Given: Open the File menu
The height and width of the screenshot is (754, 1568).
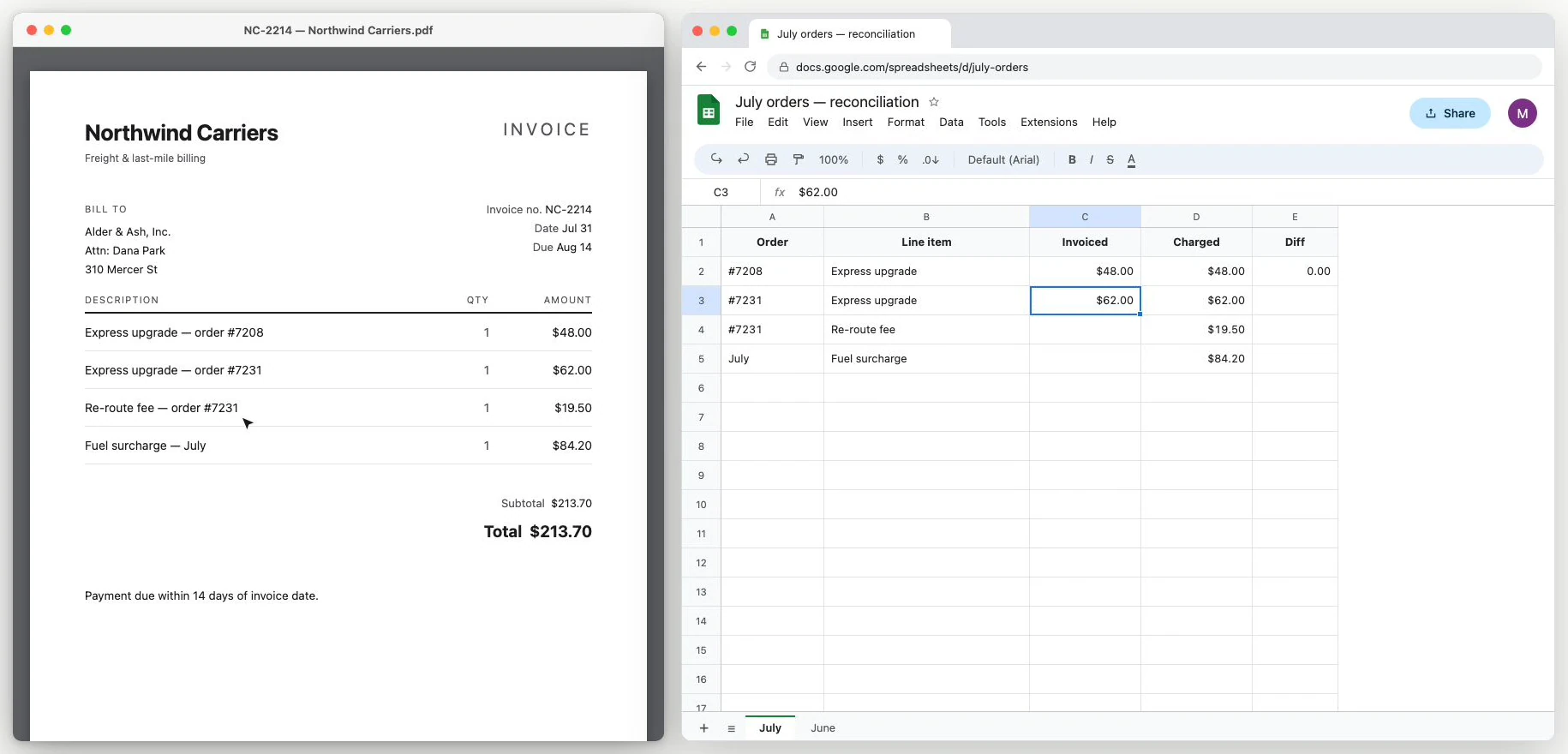Looking at the screenshot, I should tap(745, 122).
